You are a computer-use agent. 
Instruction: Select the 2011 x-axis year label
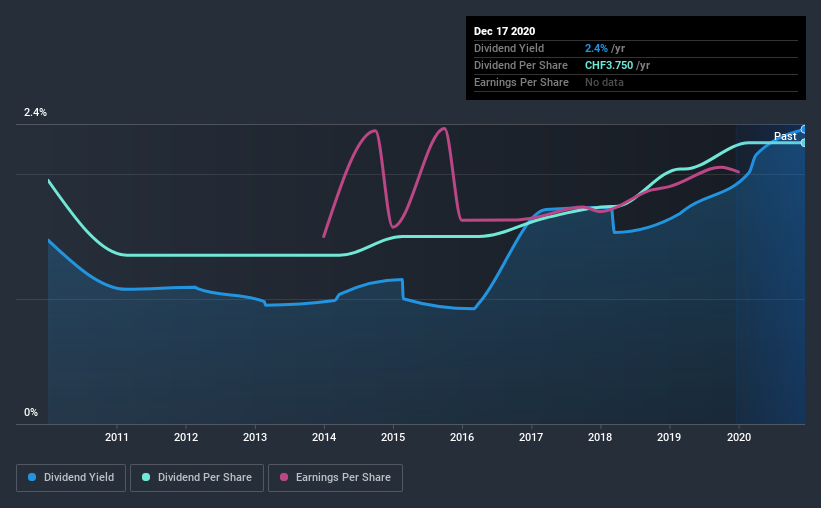tap(117, 437)
